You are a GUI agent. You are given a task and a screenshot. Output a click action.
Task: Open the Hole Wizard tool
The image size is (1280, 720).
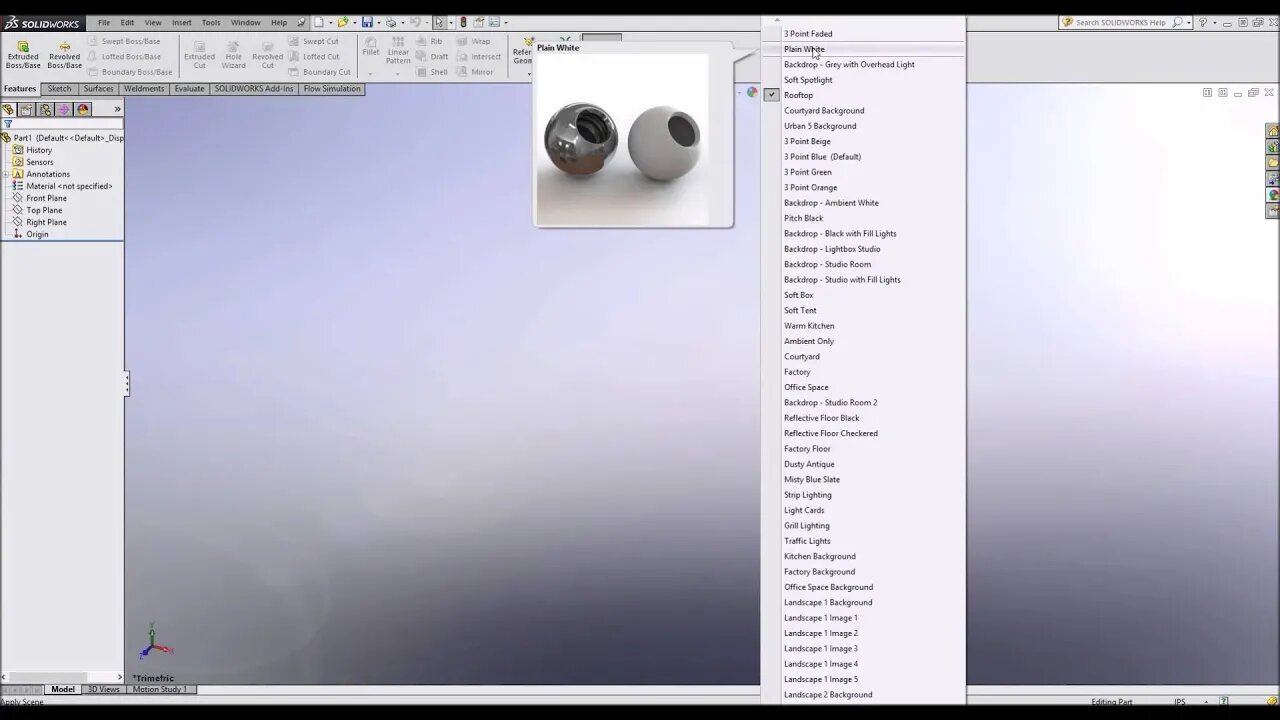coord(233,55)
